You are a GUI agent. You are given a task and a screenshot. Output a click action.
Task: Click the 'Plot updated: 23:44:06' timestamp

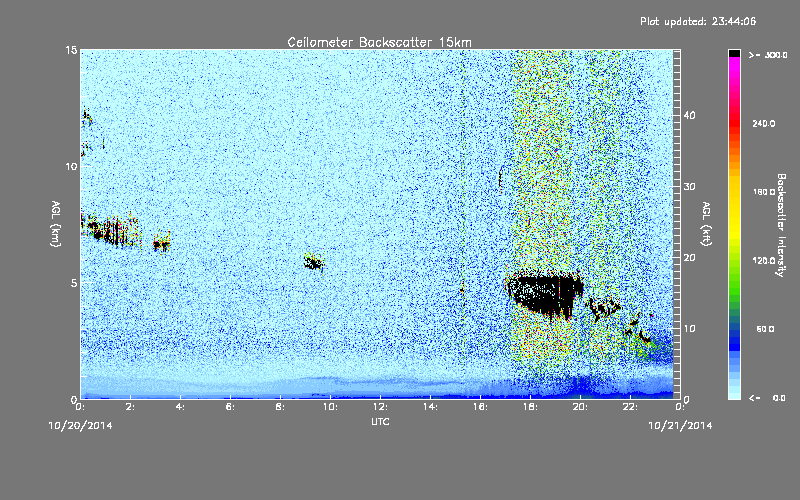(698, 21)
